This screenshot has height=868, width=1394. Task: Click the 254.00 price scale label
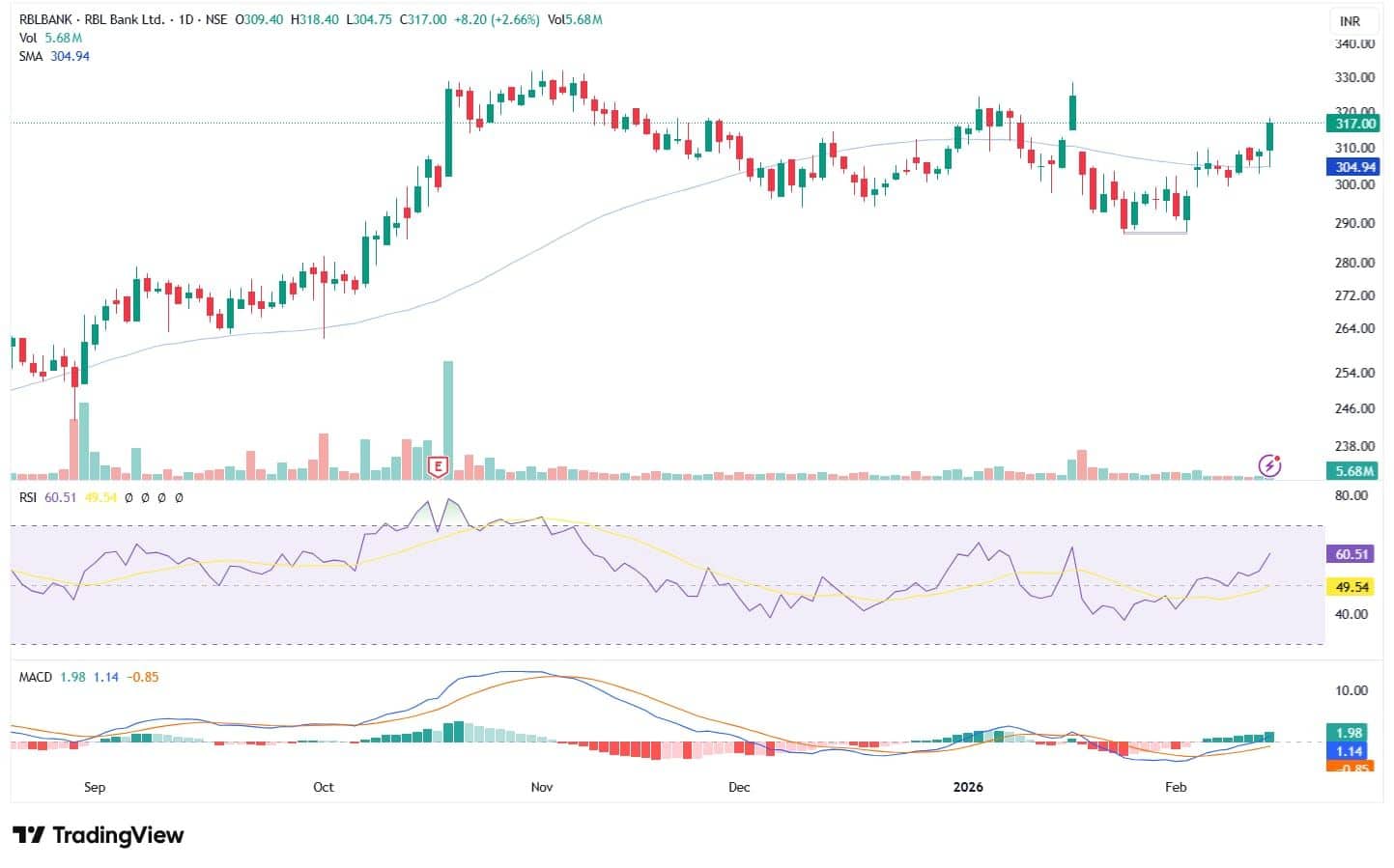(1354, 373)
